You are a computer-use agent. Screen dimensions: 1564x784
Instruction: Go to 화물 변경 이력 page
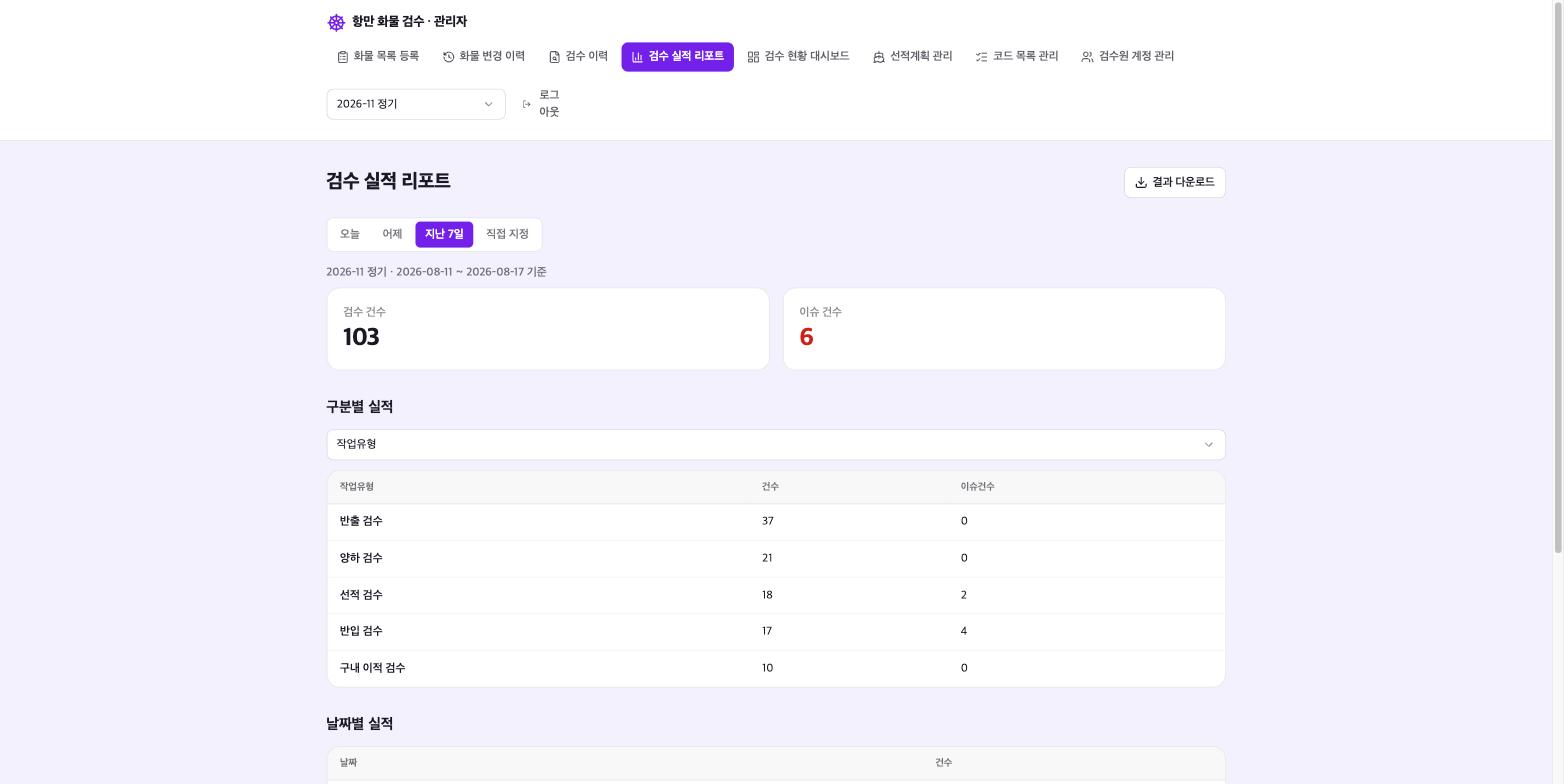(x=484, y=57)
